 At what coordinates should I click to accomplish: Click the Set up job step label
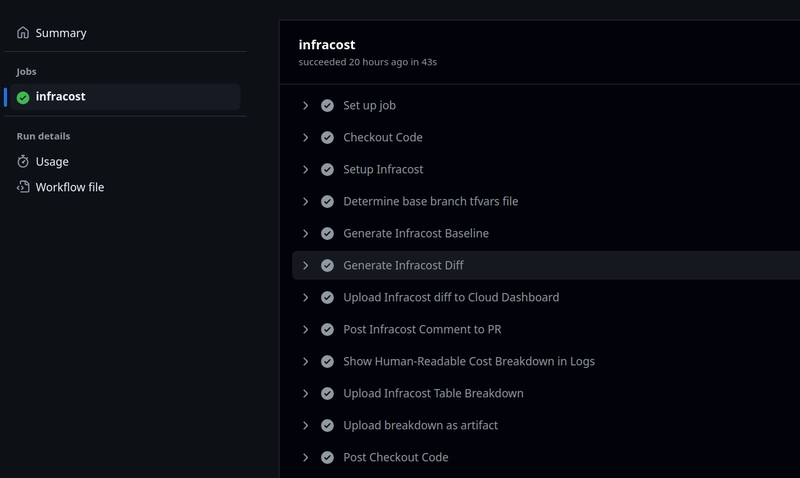coord(369,106)
